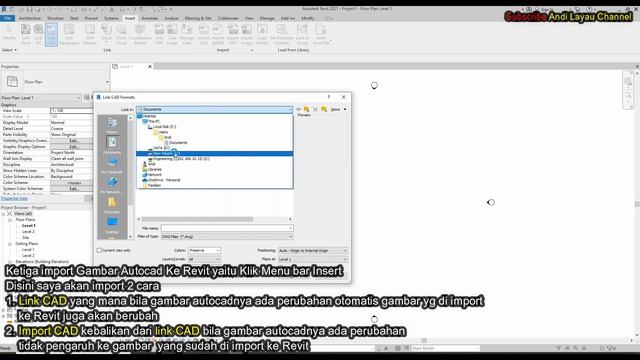Click the dialog help question mark
This screenshot has width=640, height=360.
(x=329, y=97)
